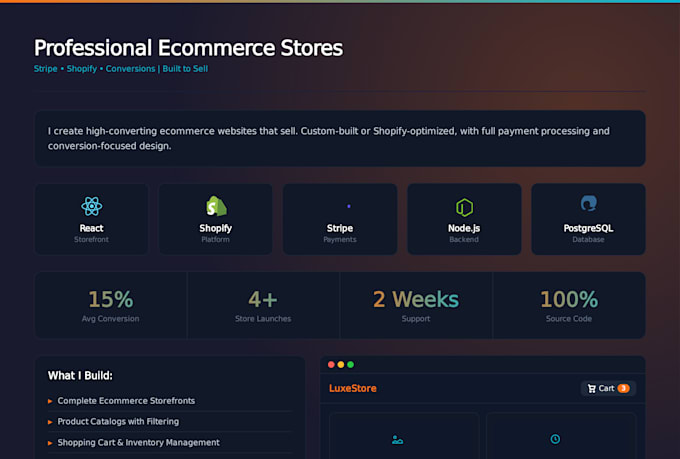
Task: Click the clock icon in second product card
Action: 555,439
